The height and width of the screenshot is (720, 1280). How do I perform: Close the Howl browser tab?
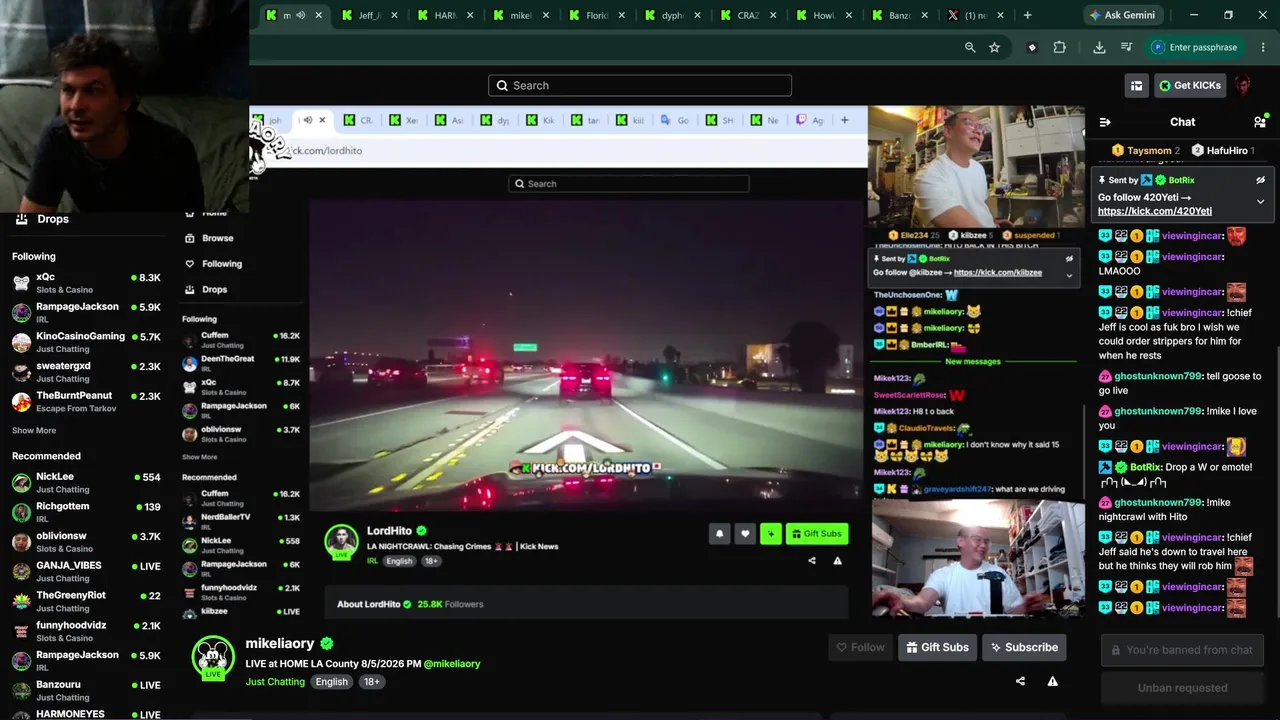coord(849,15)
